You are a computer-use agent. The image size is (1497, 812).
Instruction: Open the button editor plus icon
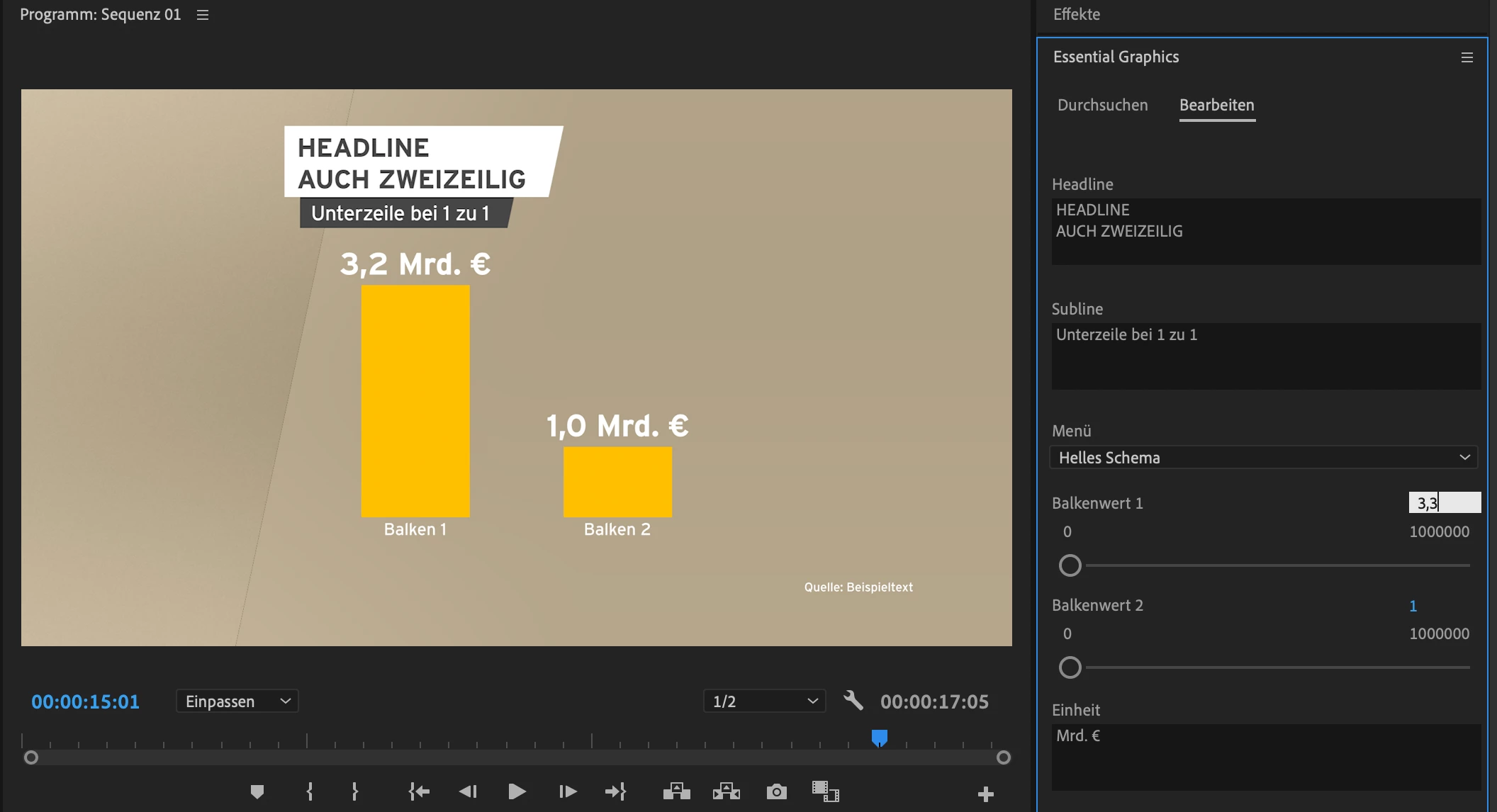(985, 794)
